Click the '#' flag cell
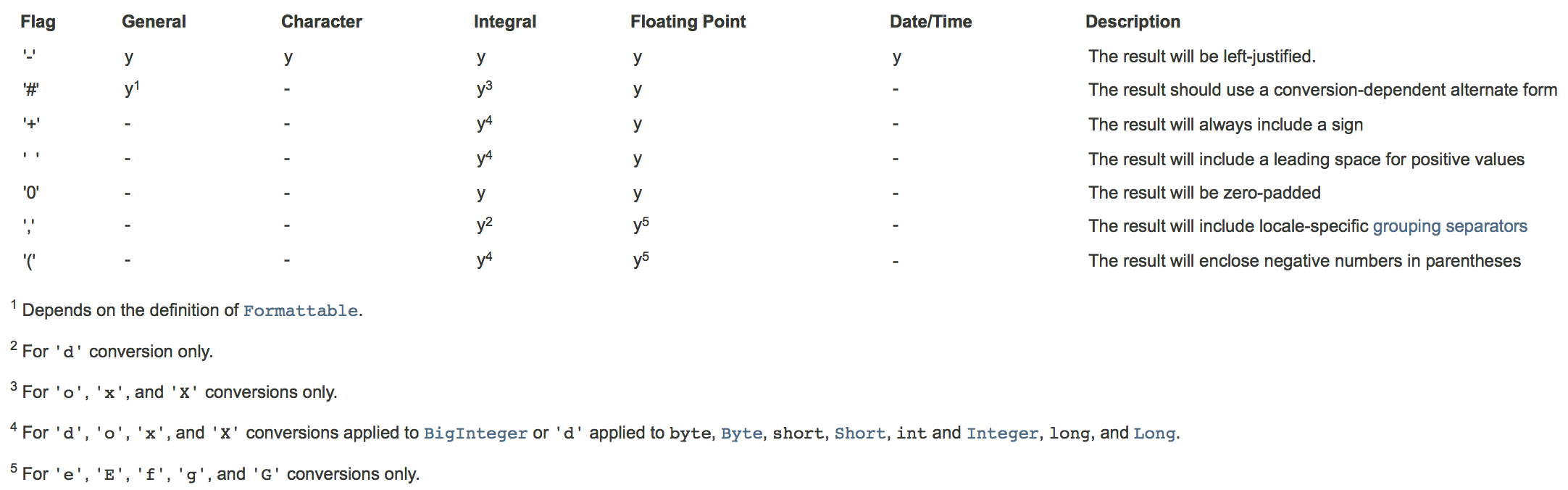Image resolution: width=1568 pixels, height=490 pixels. [x=31, y=90]
